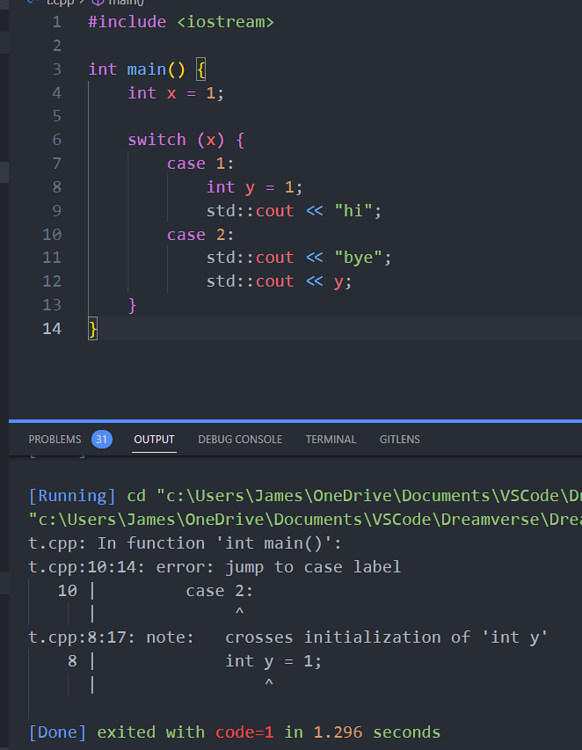Click 'case 2:' in the output error snippet
582x750 pixels.
(220, 591)
